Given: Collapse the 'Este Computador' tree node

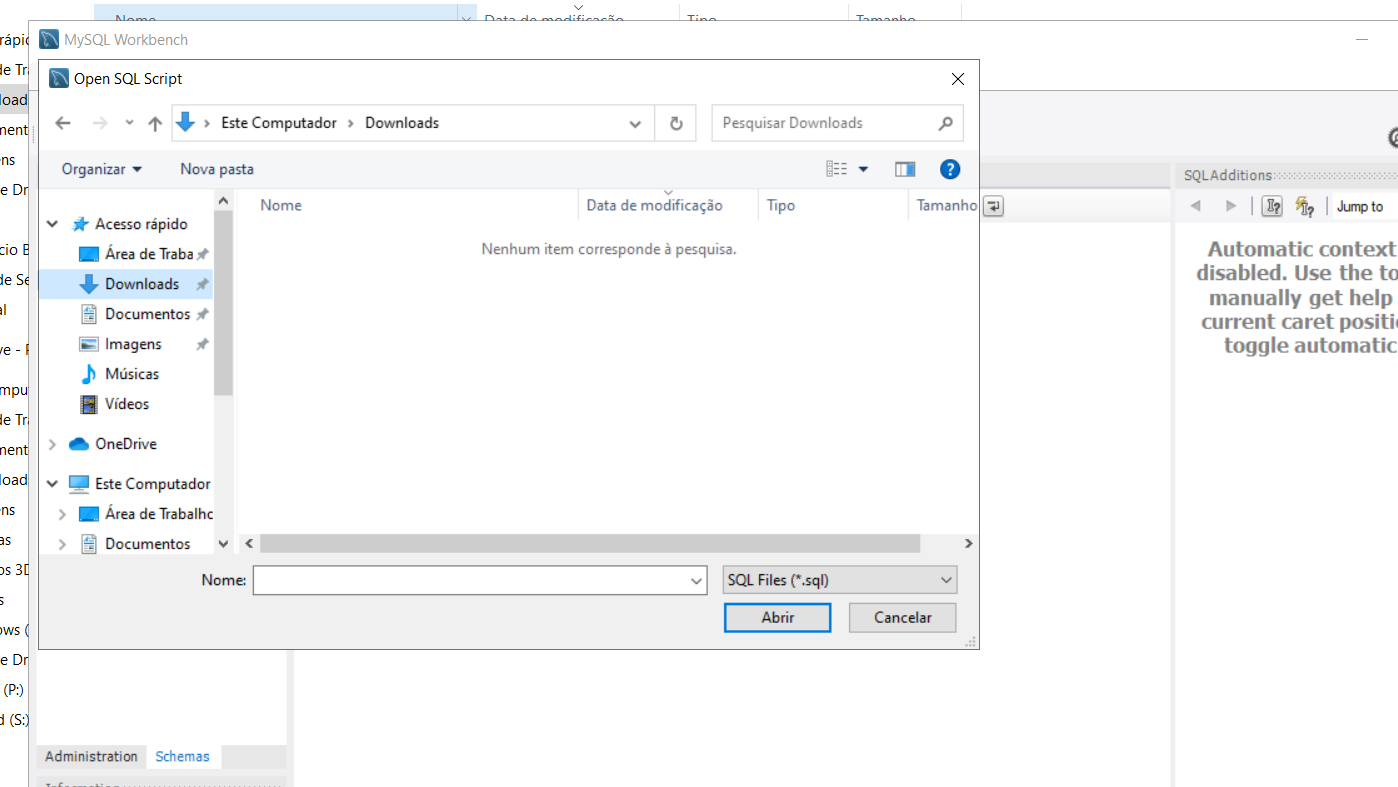Looking at the screenshot, I should (x=53, y=484).
